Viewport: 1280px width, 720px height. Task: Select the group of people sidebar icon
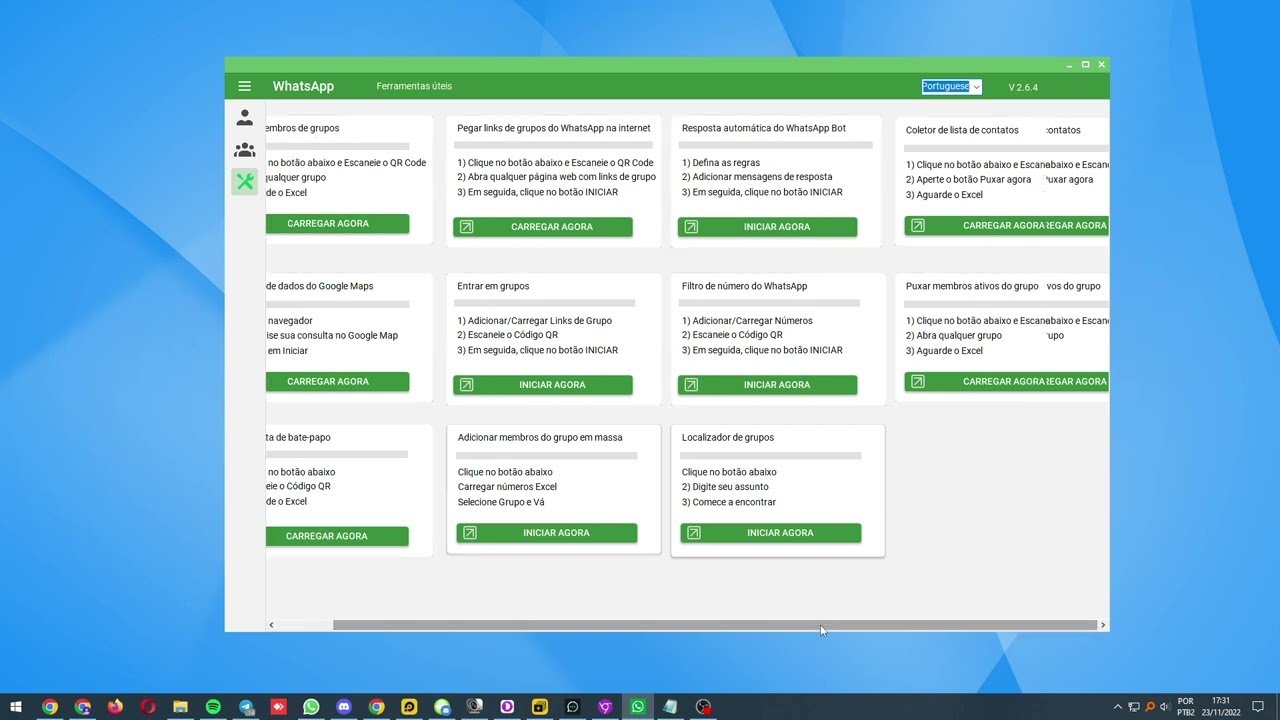coord(244,150)
